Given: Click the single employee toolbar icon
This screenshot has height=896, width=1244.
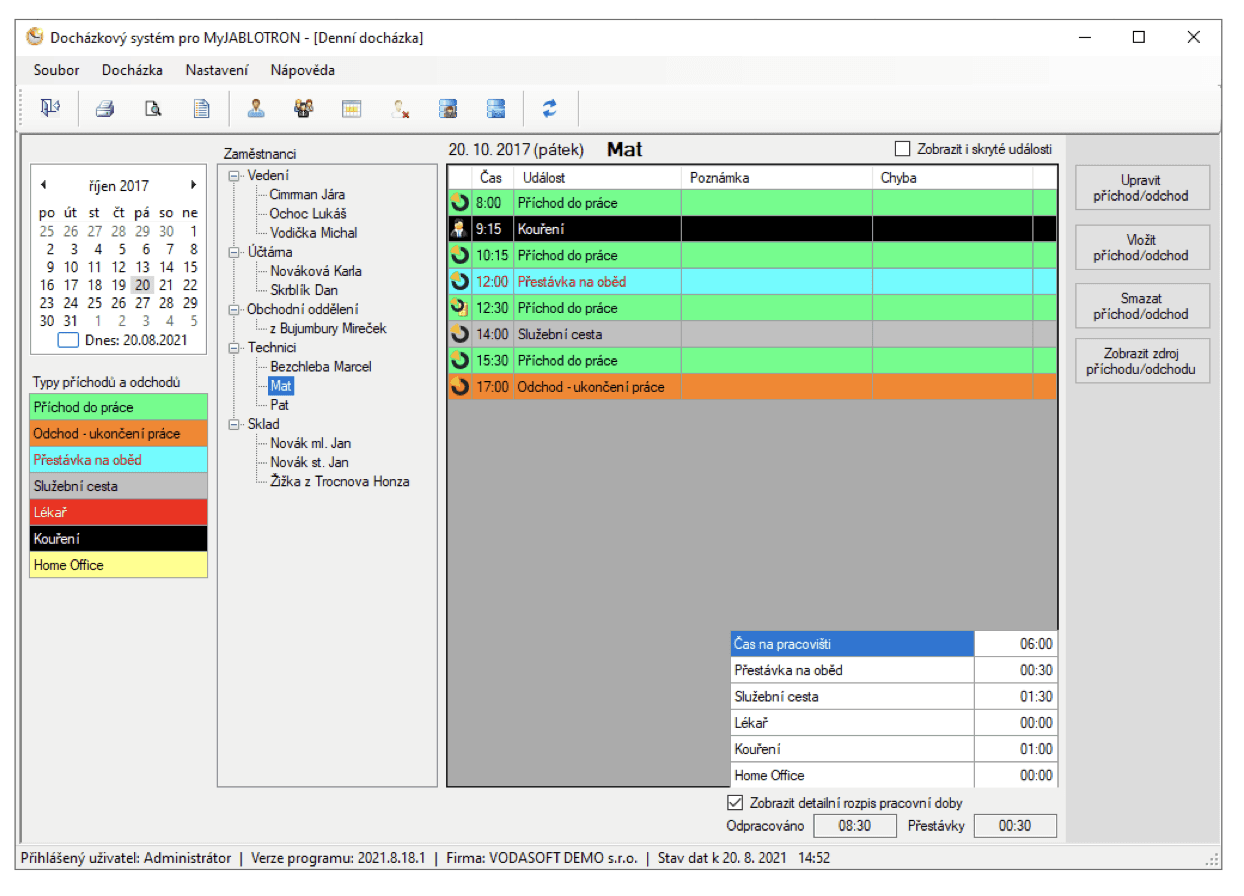Looking at the screenshot, I should click(256, 109).
